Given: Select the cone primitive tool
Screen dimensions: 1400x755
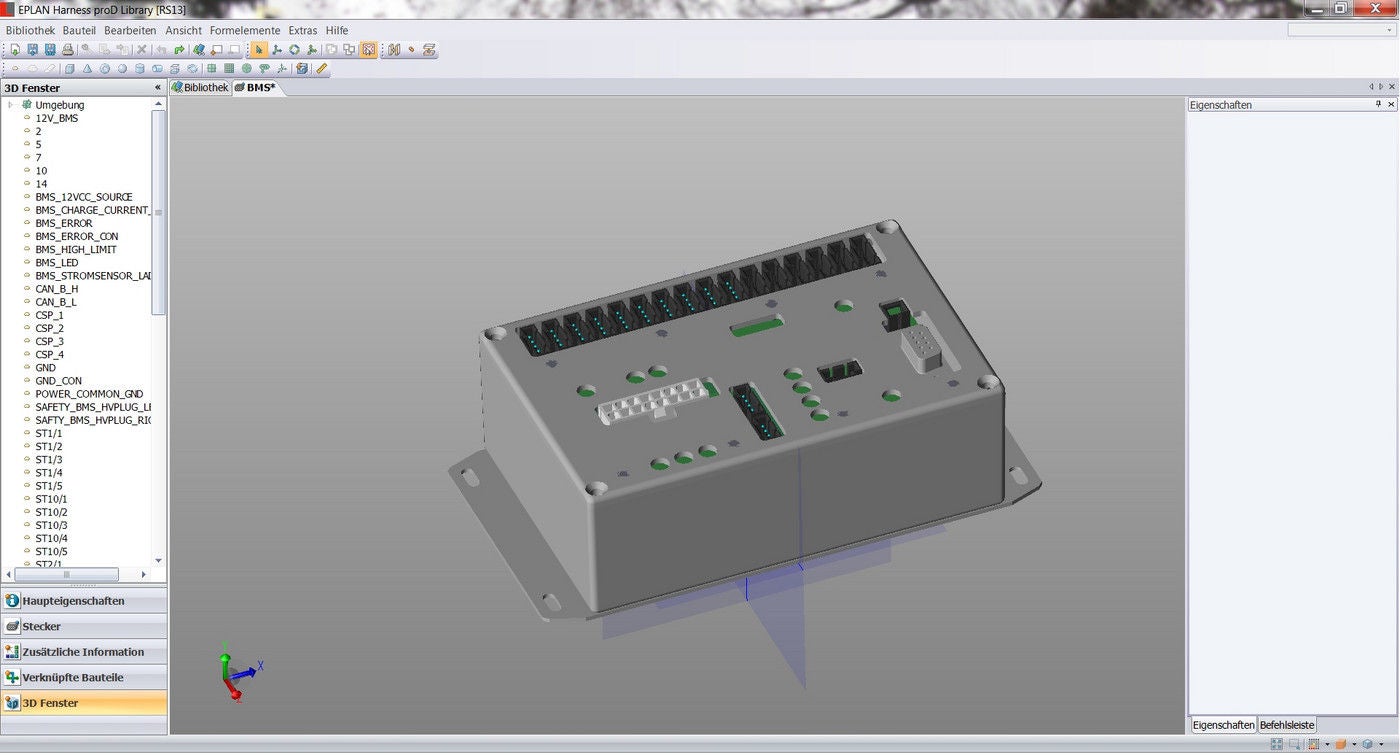Looking at the screenshot, I should click(x=87, y=68).
